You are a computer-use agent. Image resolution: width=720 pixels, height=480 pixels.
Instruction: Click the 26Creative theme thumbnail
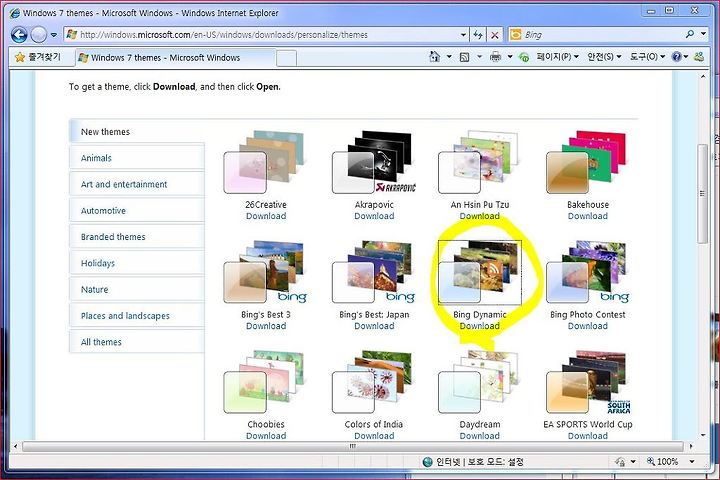pos(264,163)
